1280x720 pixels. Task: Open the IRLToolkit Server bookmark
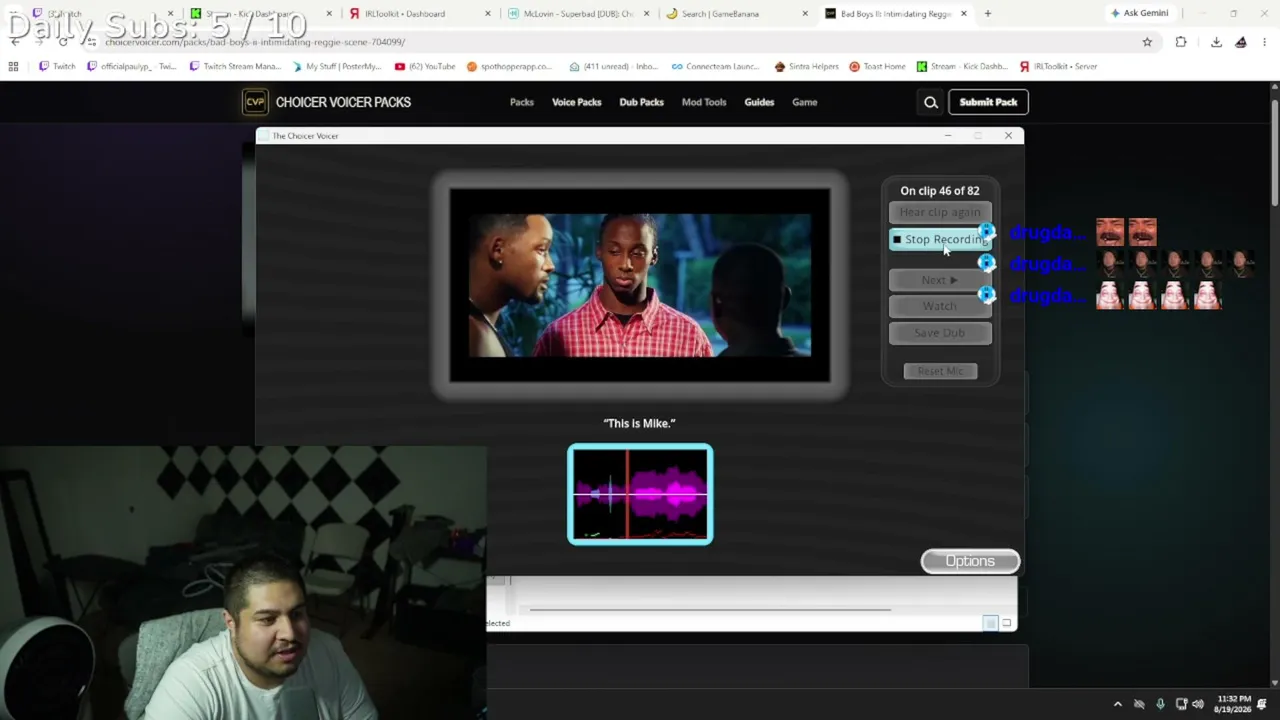click(x=1058, y=66)
